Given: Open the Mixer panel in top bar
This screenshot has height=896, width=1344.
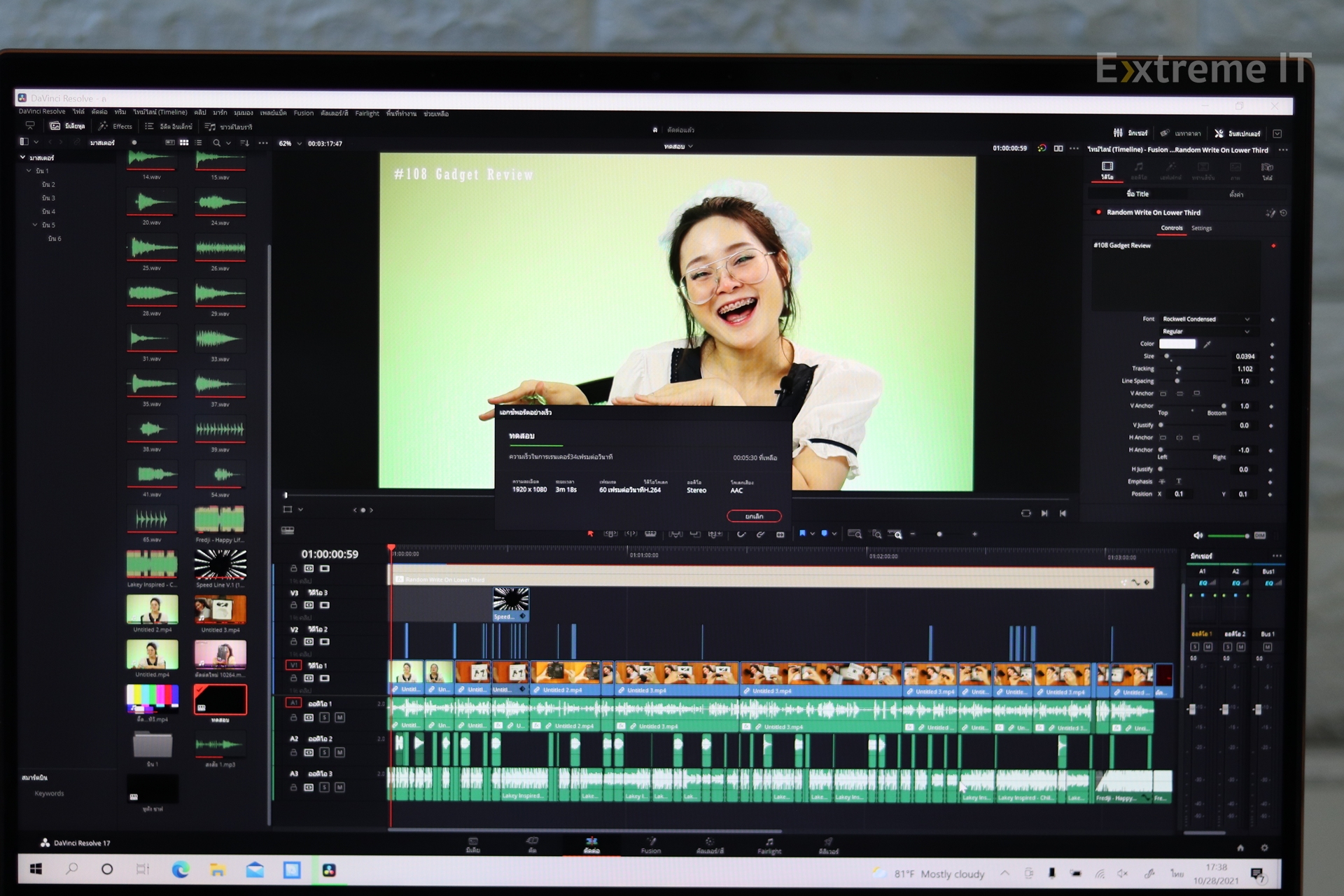Looking at the screenshot, I should point(1130,133).
